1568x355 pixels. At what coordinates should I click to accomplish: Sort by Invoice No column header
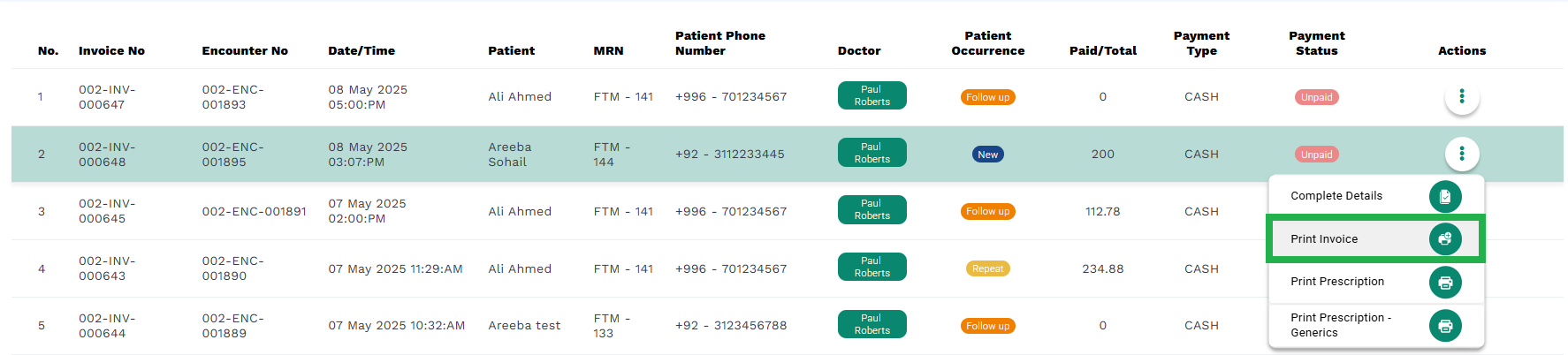111,51
